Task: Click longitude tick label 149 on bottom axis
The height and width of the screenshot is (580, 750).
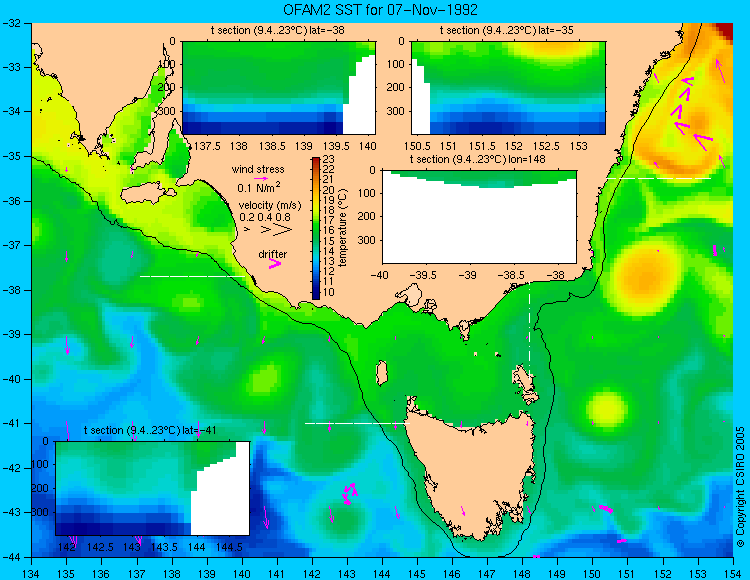Action: point(557,574)
